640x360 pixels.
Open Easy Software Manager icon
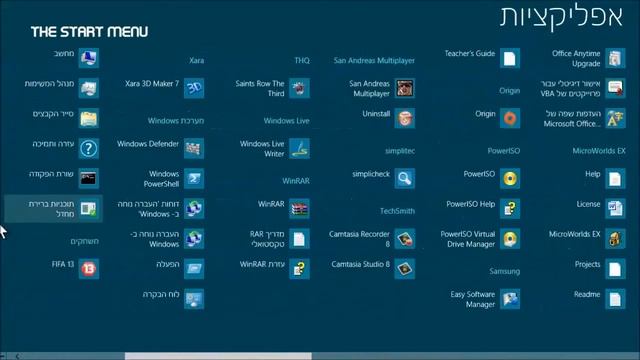coord(510,299)
